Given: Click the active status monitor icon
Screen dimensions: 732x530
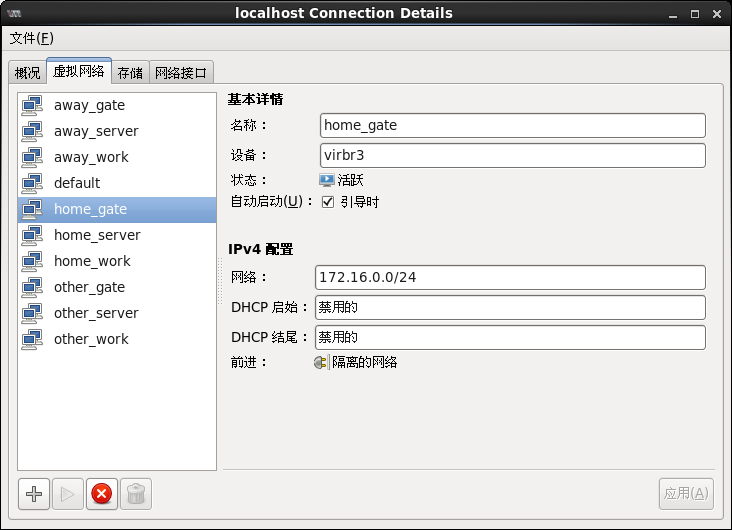Looking at the screenshot, I should click(x=326, y=180).
